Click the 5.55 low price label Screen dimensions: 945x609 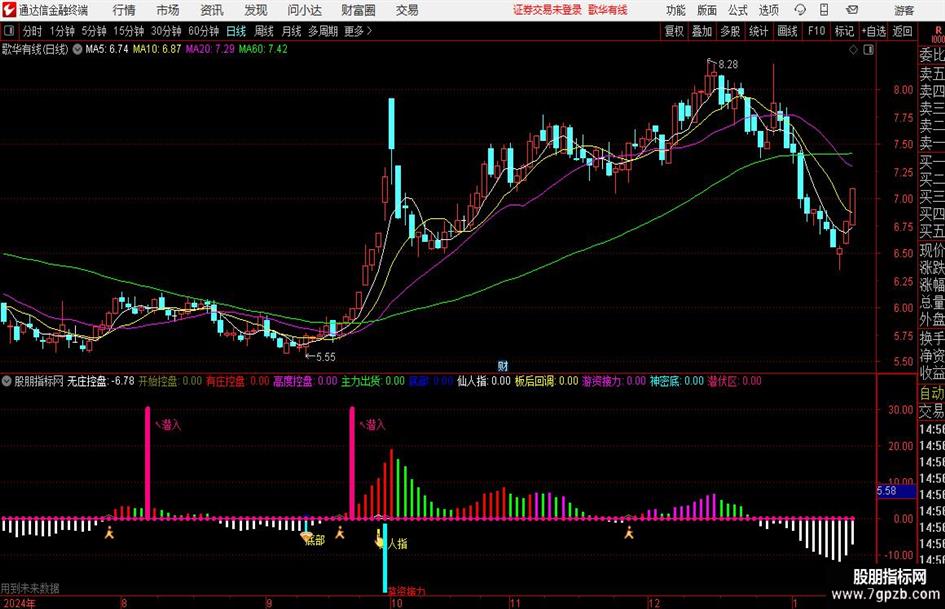point(325,357)
